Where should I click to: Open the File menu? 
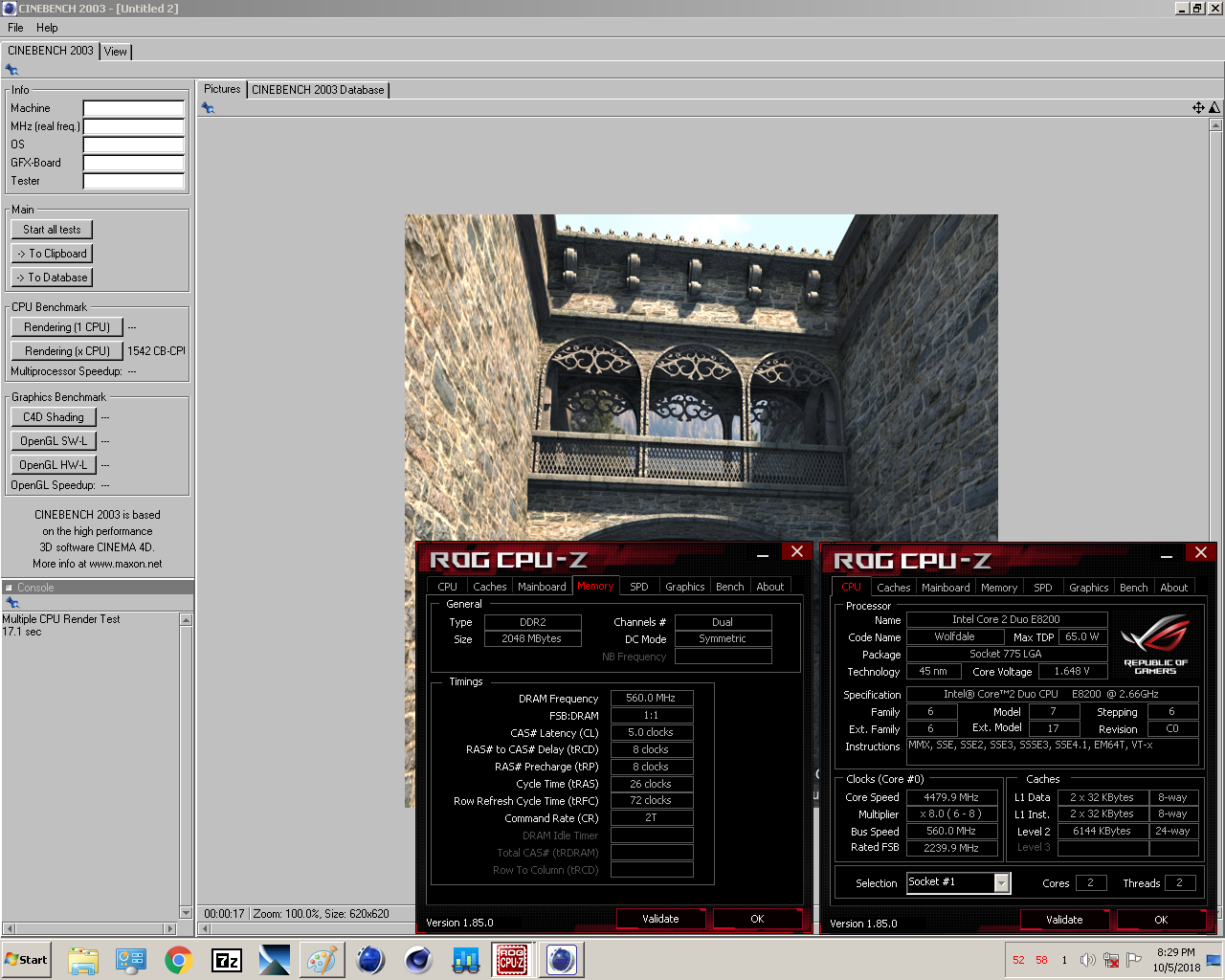(15, 28)
